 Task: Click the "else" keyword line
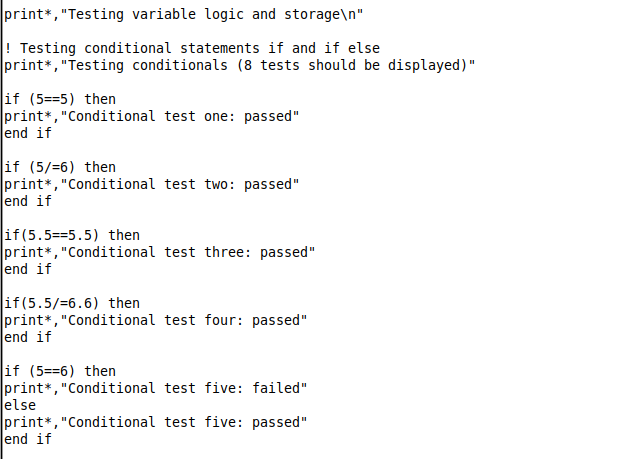coord(20,405)
